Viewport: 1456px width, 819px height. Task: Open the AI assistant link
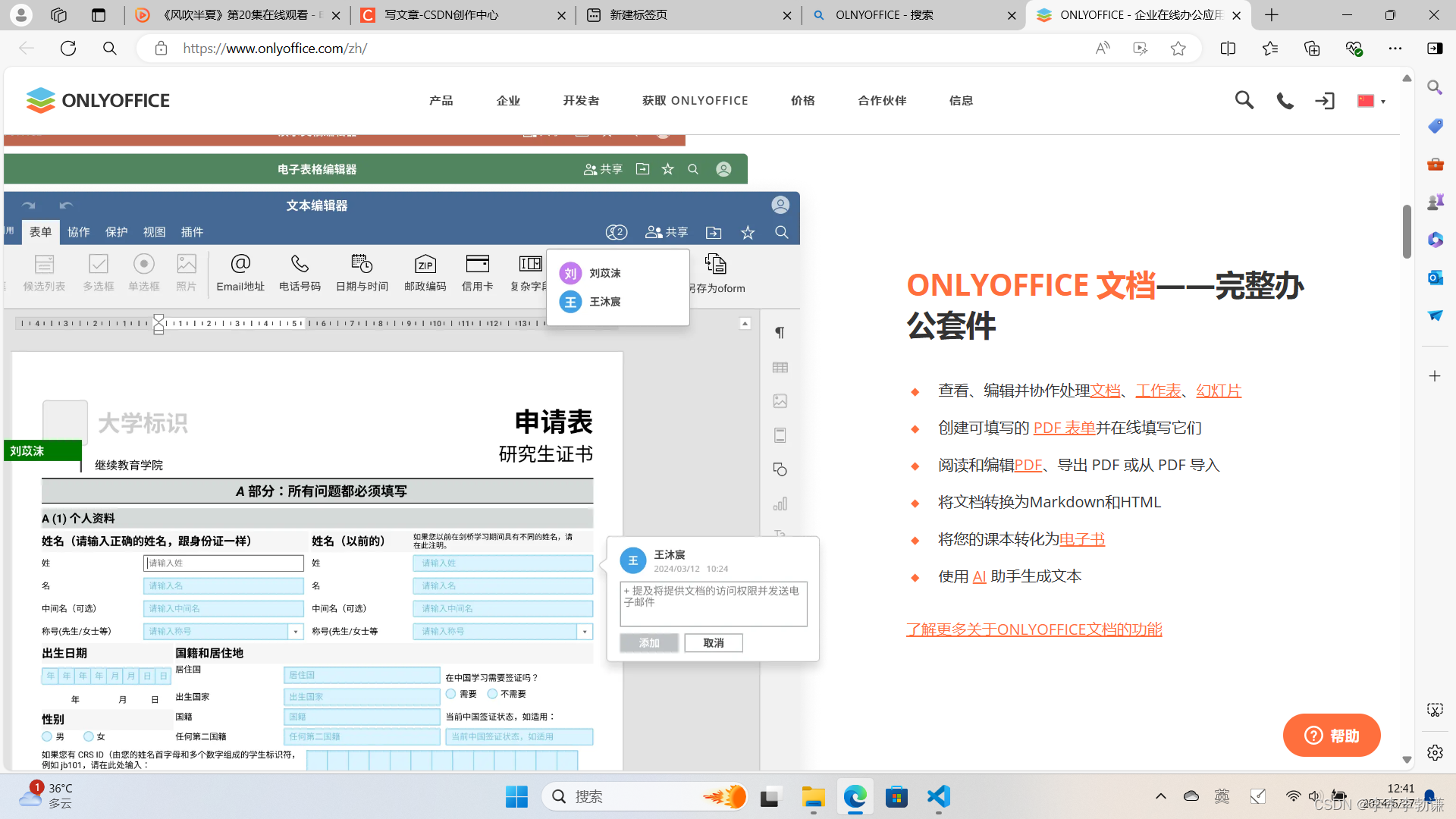click(979, 576)
